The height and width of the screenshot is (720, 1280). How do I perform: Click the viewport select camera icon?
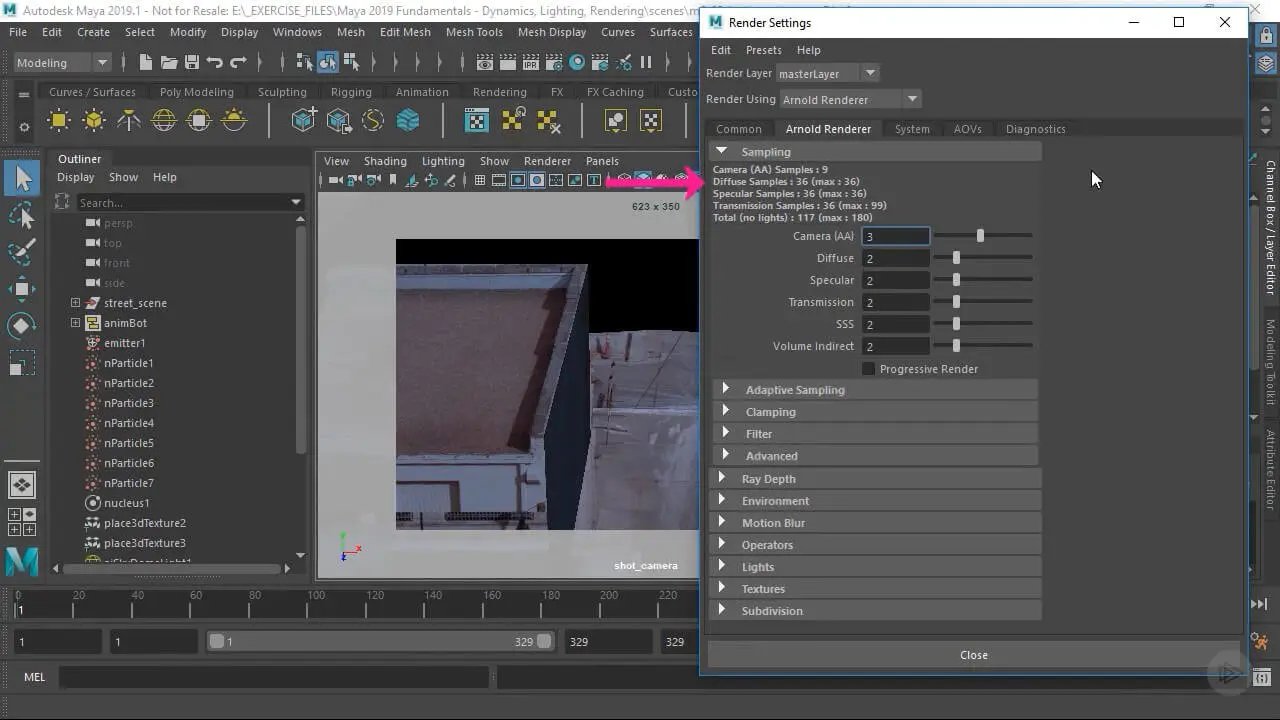point(335,180)
